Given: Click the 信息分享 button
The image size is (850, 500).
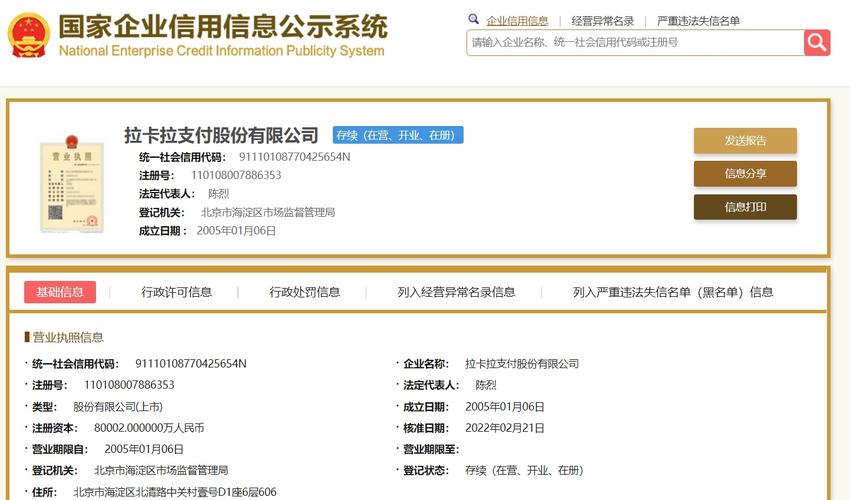Looking at the screenshot, I should click(745, 174).
